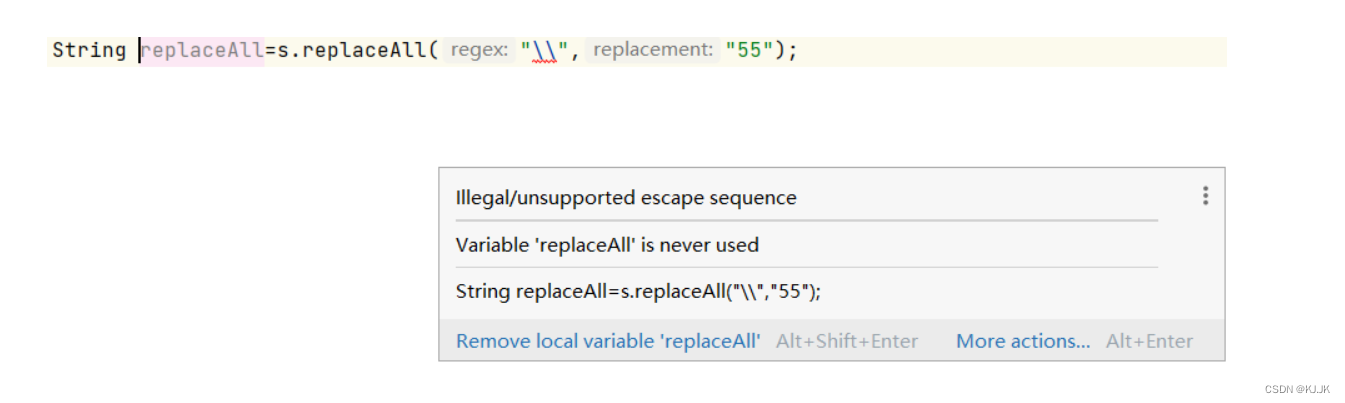Click the "Illegal/unsupported escape sequence" error message
The width and height of the screenshot is (1345, 403).
tap(626, 198)
